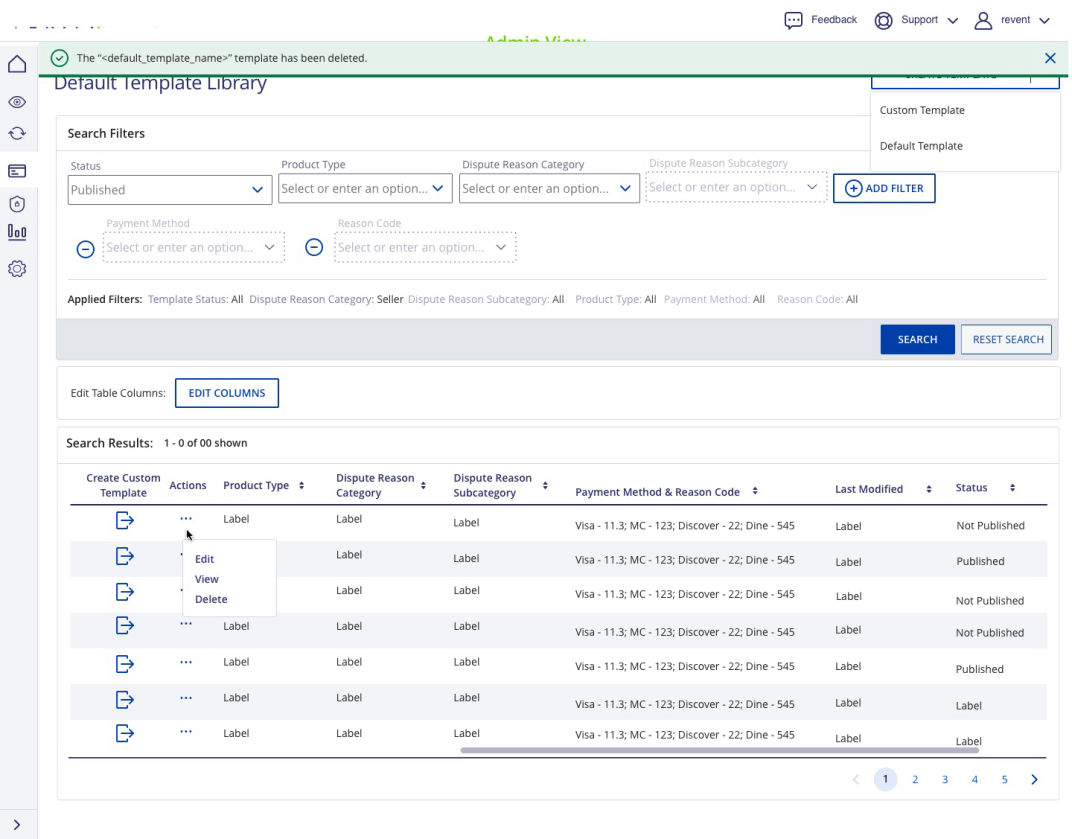The height and width of the screenshot is (839, 1072).
Task: Open the Dispute Reason Category dropdown
Action: pos(548,188)
